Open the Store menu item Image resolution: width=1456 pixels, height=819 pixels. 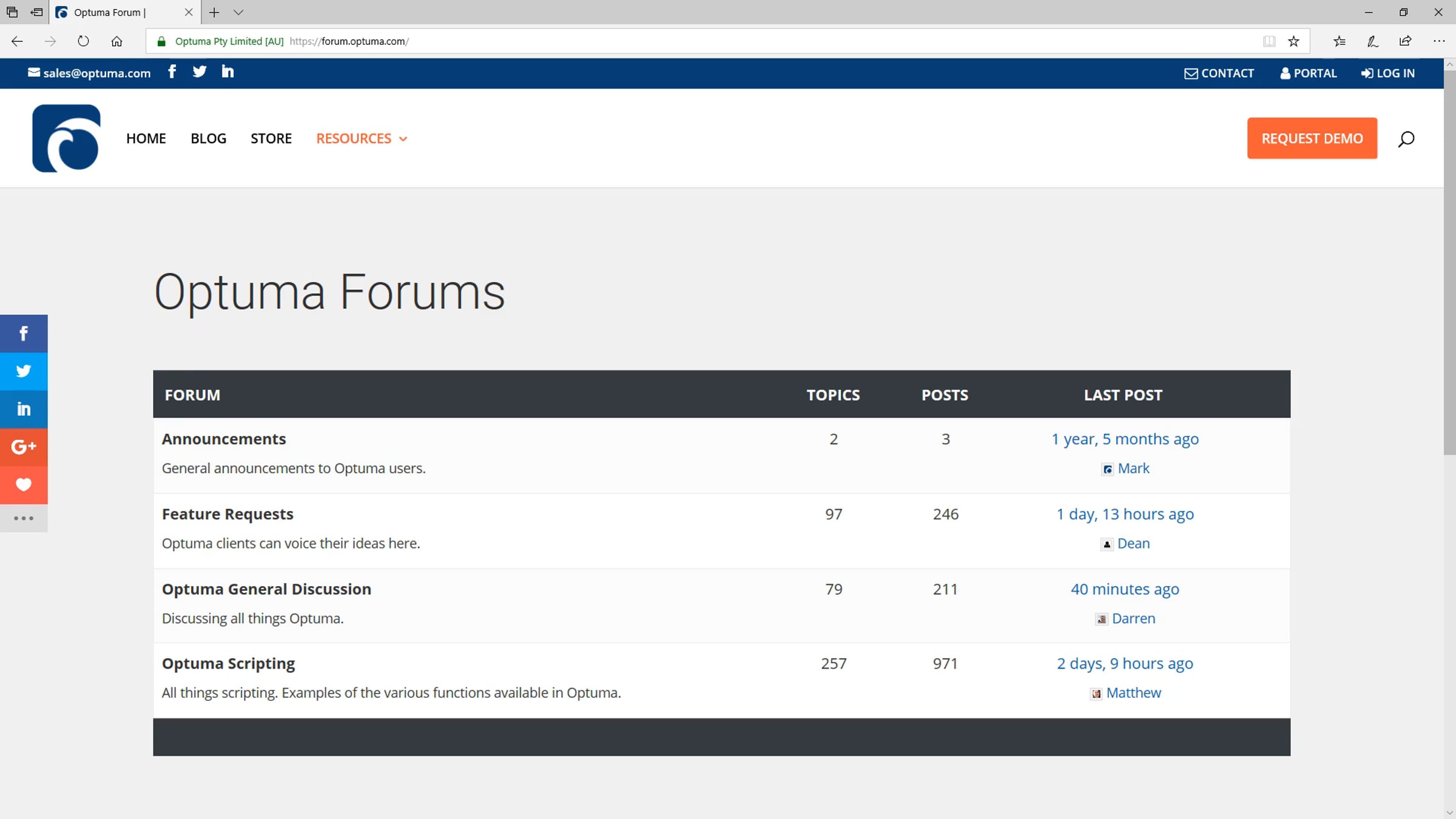[271, 139]
